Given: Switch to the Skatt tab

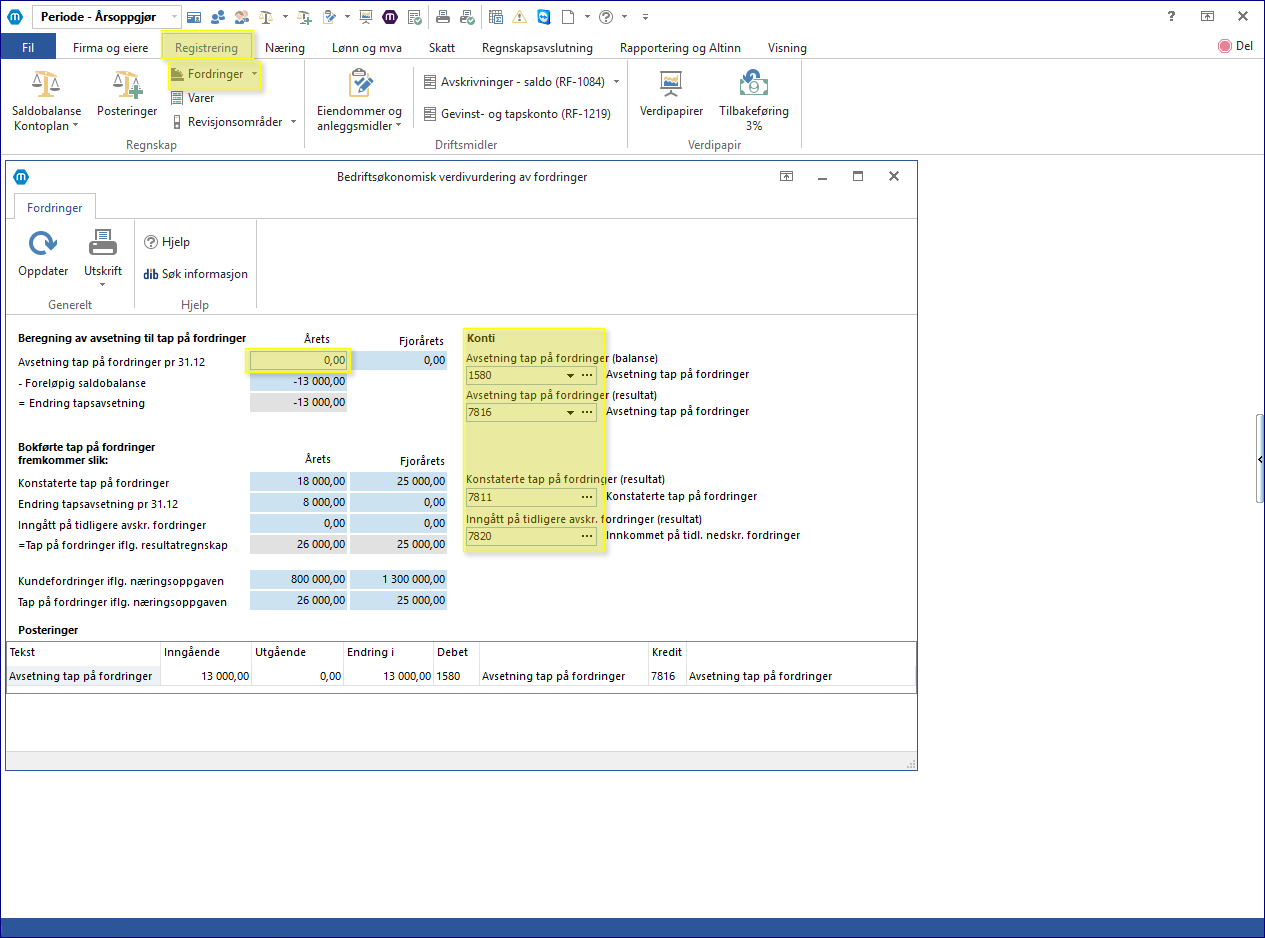Looking at the screenshot, I should [x=442, y=47].
